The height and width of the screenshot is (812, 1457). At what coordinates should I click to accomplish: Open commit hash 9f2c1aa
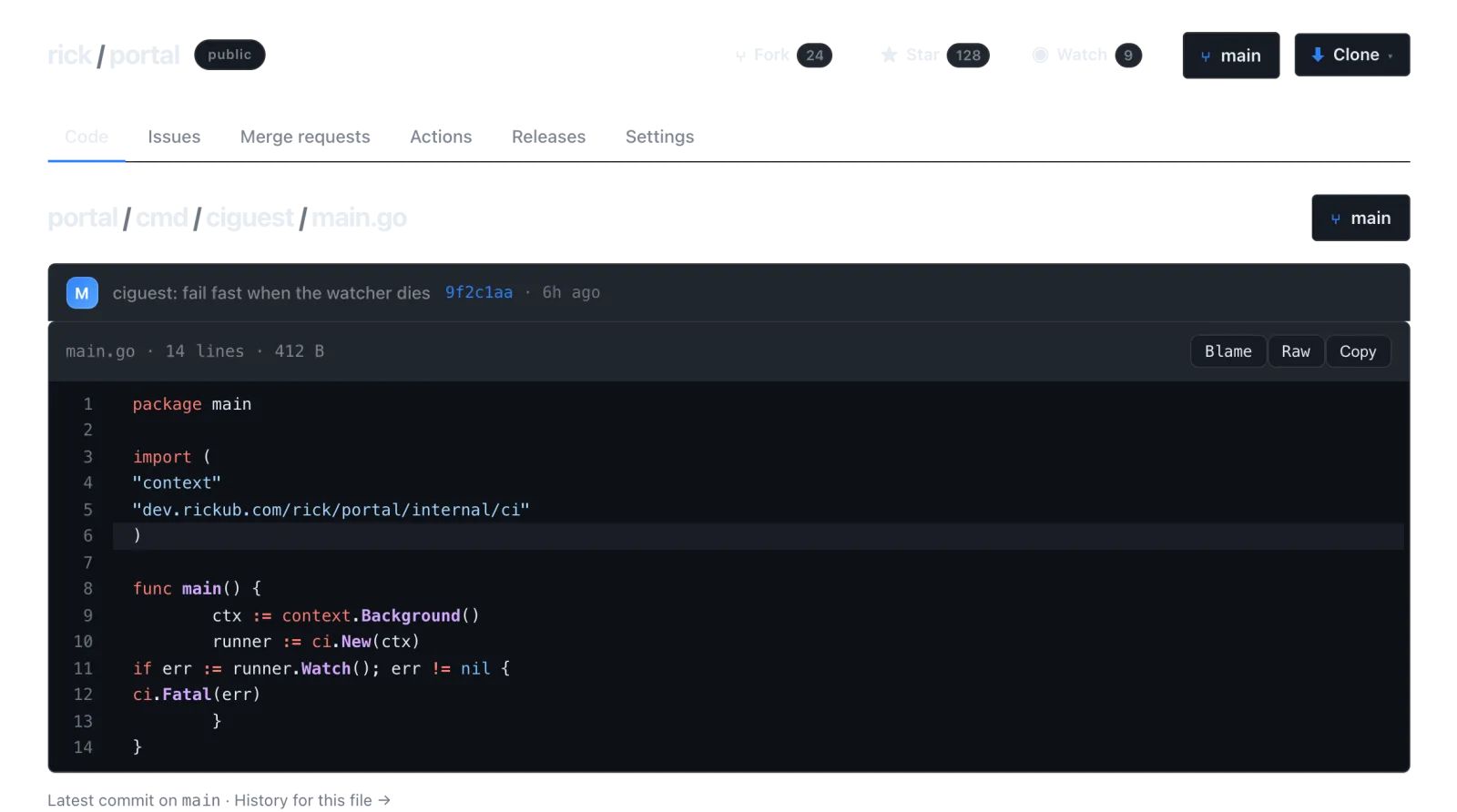[479, 292]
